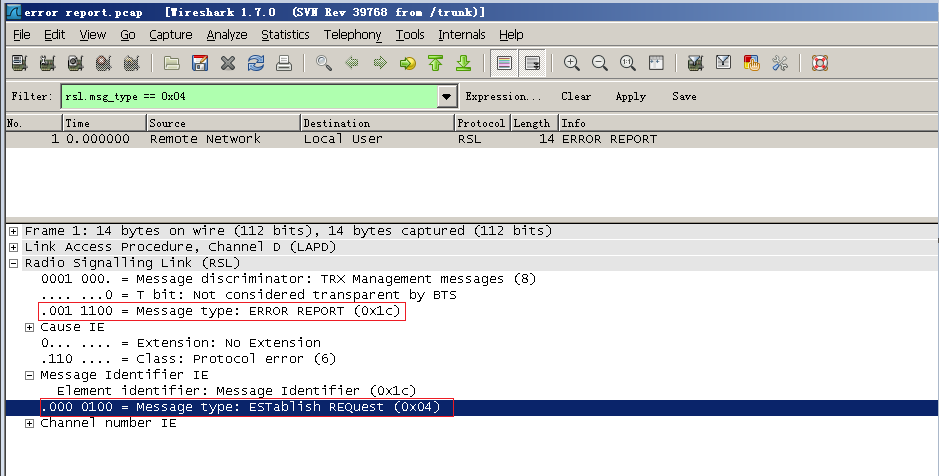Expand the Frame 1 tree node
Image resolution: width=939 pixels, height=476 pixels.
click(x=14, y=231)
